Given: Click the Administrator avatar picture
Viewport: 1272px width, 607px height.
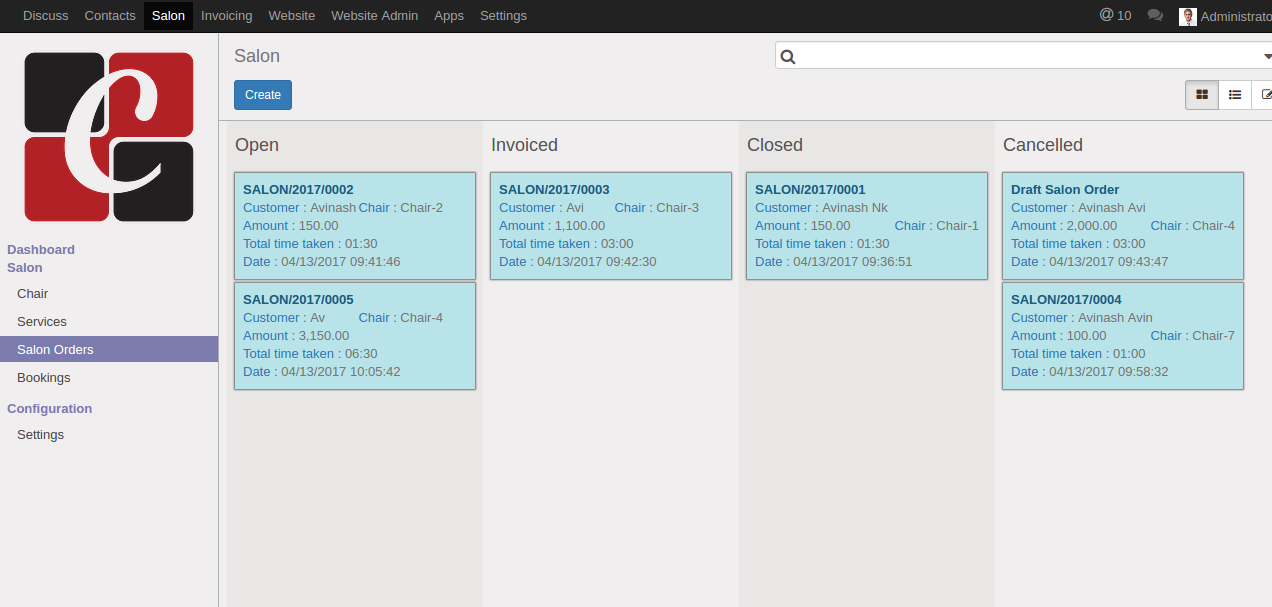Looking at the screenshot, I should point(1187,16).
